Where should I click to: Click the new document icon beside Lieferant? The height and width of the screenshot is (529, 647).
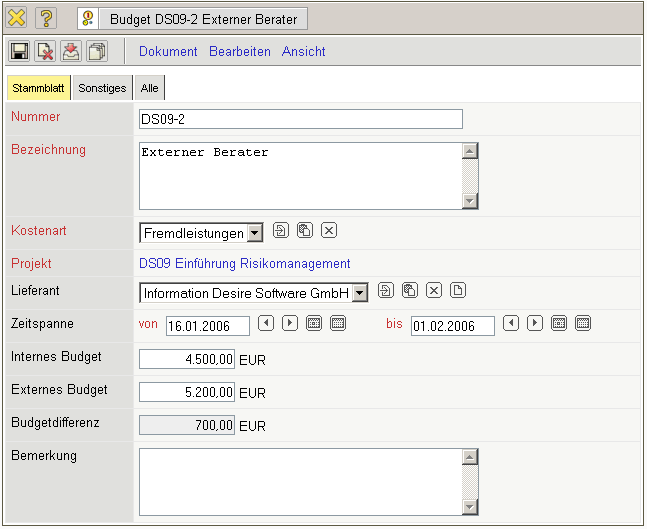(458, 291)
